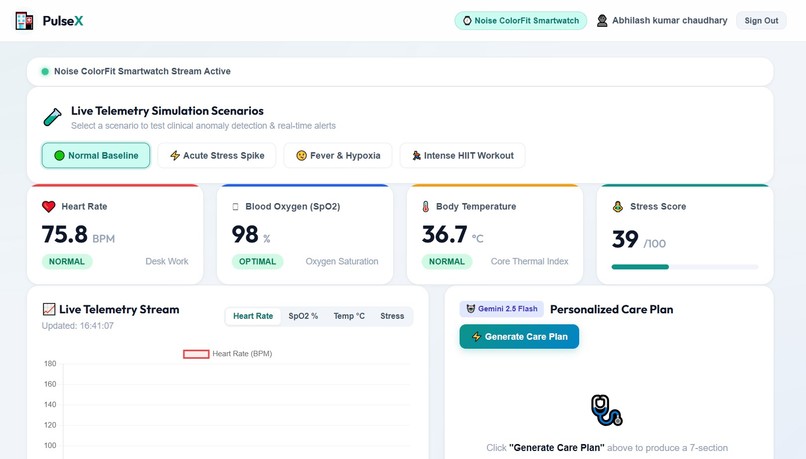Click the Stress Score progress bar
The width and height of the screenshot is (806, 459).
(x=685, y=267)
